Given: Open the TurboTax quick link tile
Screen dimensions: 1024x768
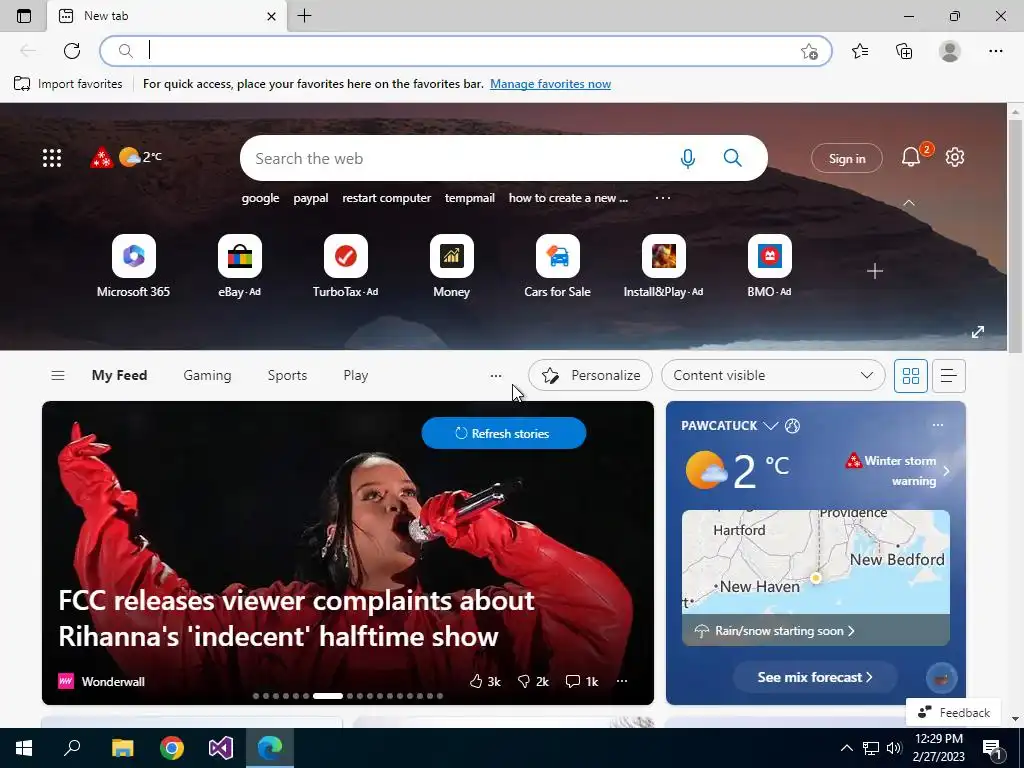Looking at the screenshot, I should coord(345,266).
